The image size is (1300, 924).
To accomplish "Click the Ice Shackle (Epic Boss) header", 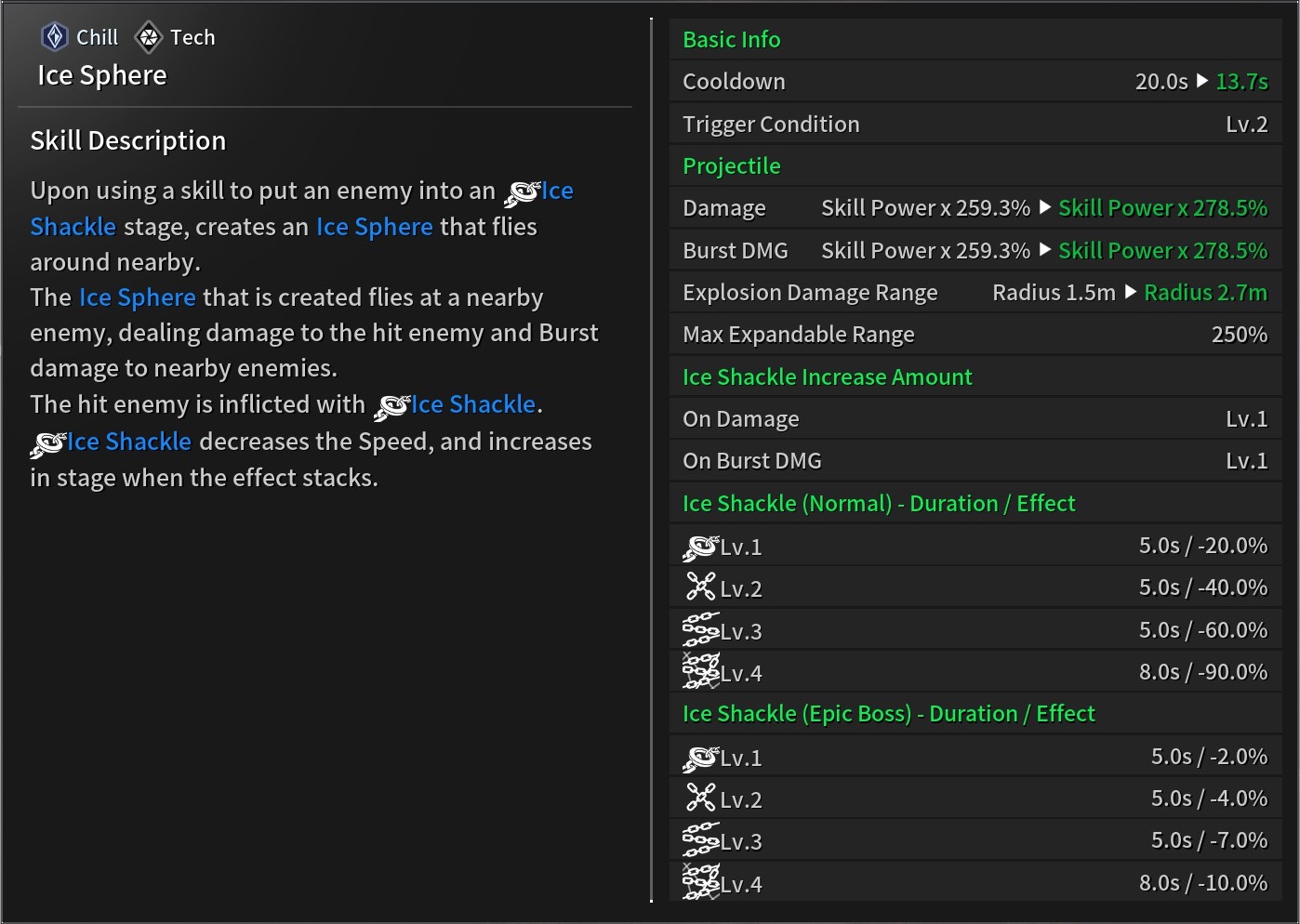I will pyautogui.click(x=888, y=714).
